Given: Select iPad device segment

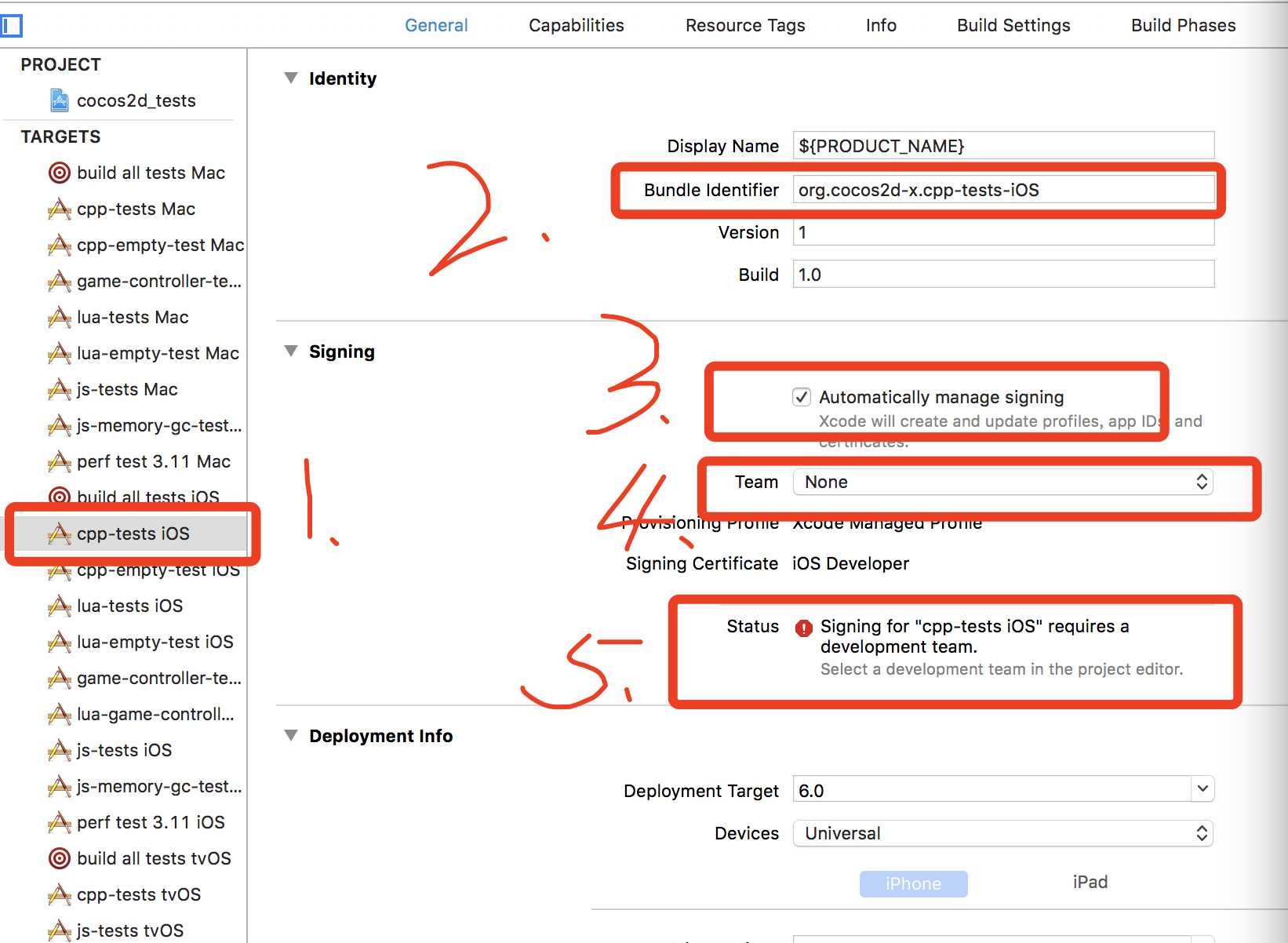Looking at the screenshot, I should [1090, 882].
